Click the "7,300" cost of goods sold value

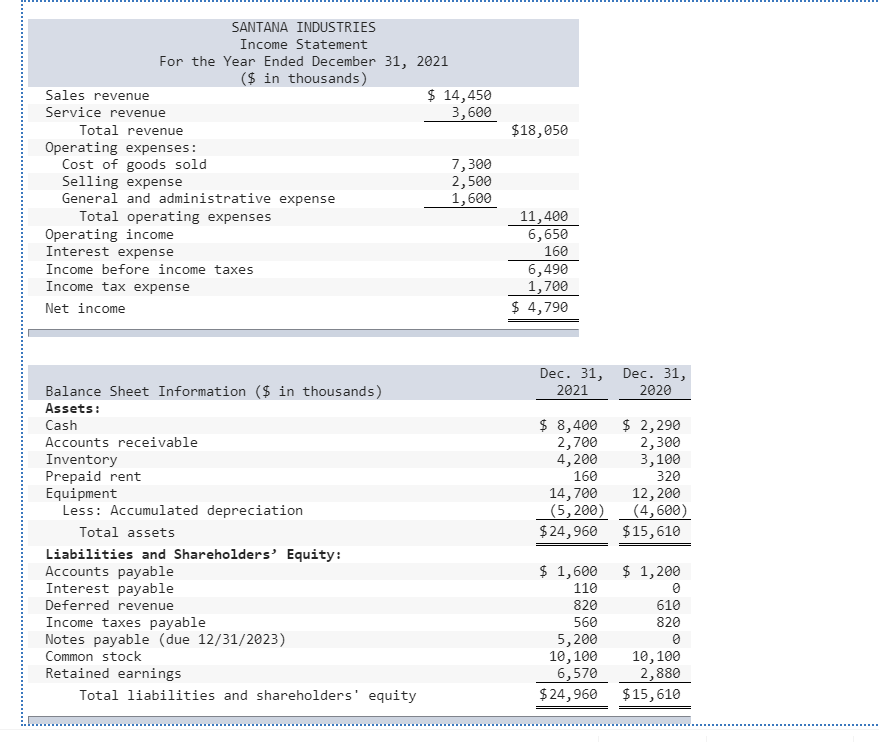pyautogui.click(x=471, y=165)
